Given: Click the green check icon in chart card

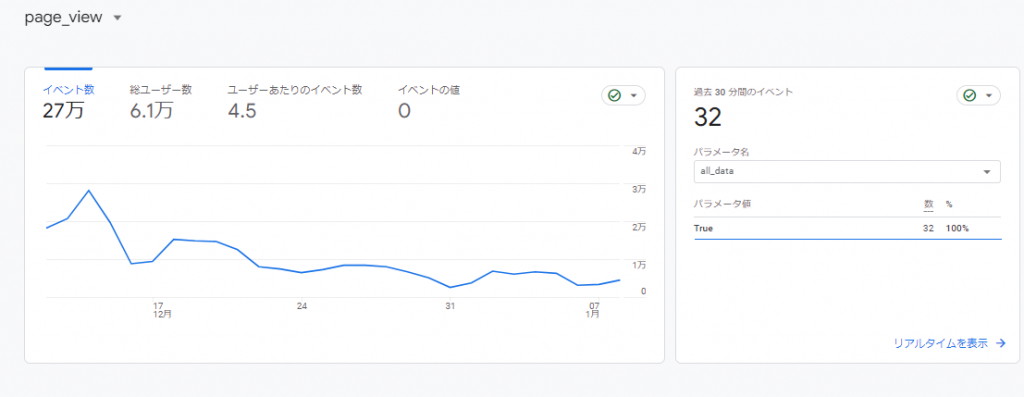Looking at the screenshot, I should (614, 96).
